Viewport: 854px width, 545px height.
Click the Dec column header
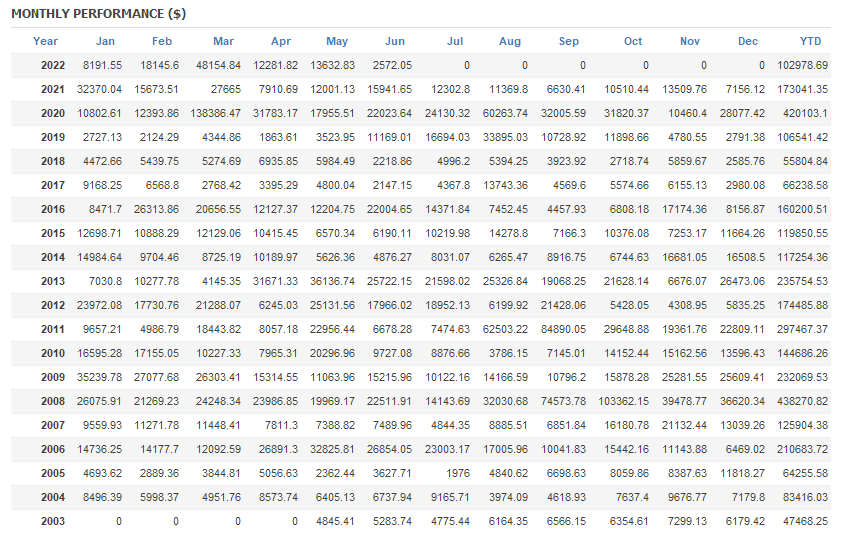point(748,41)
